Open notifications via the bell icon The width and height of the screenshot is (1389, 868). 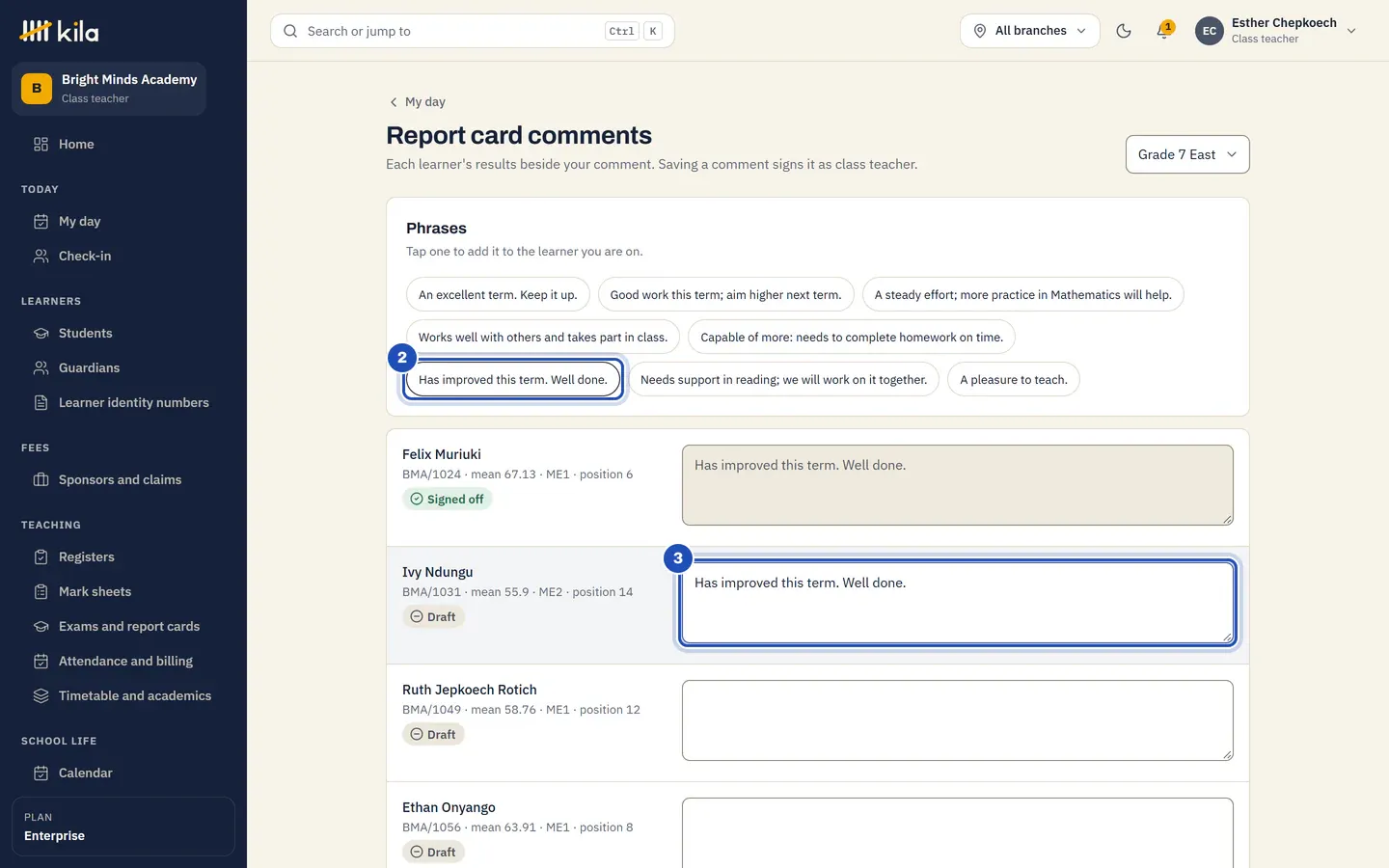[x=1164, y=31]
